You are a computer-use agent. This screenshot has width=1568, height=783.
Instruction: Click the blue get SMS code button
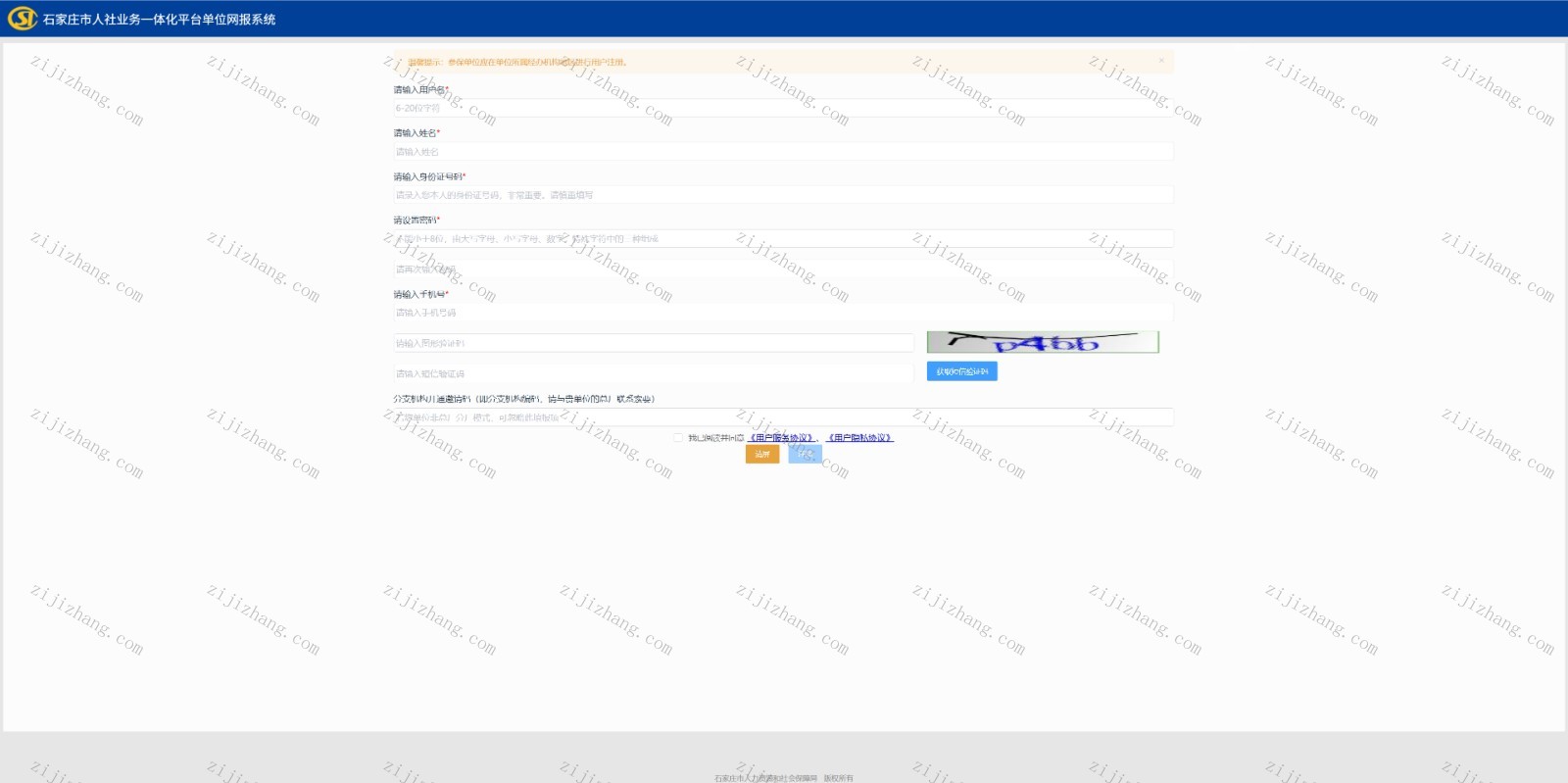point(961,371)
